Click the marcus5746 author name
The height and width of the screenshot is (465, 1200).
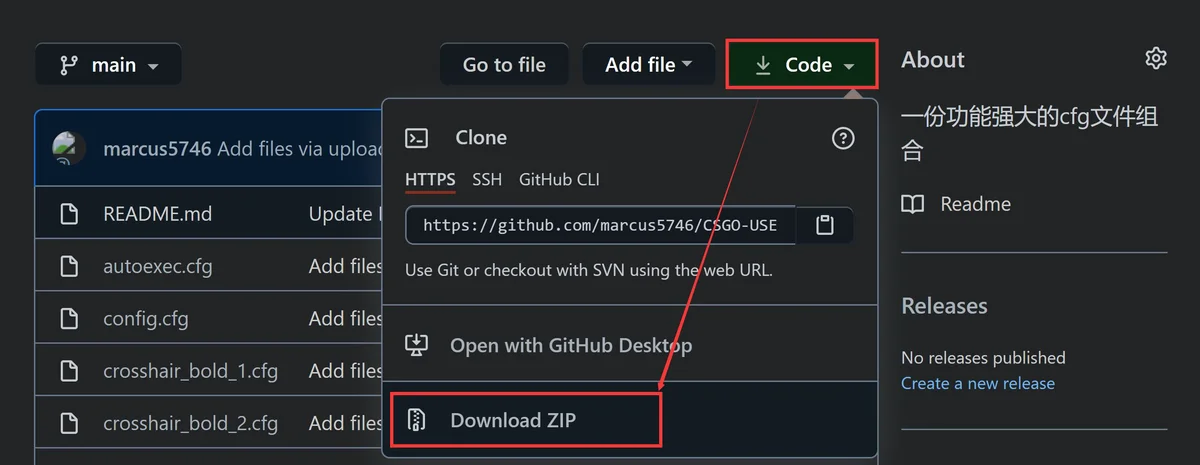point(157,149)
